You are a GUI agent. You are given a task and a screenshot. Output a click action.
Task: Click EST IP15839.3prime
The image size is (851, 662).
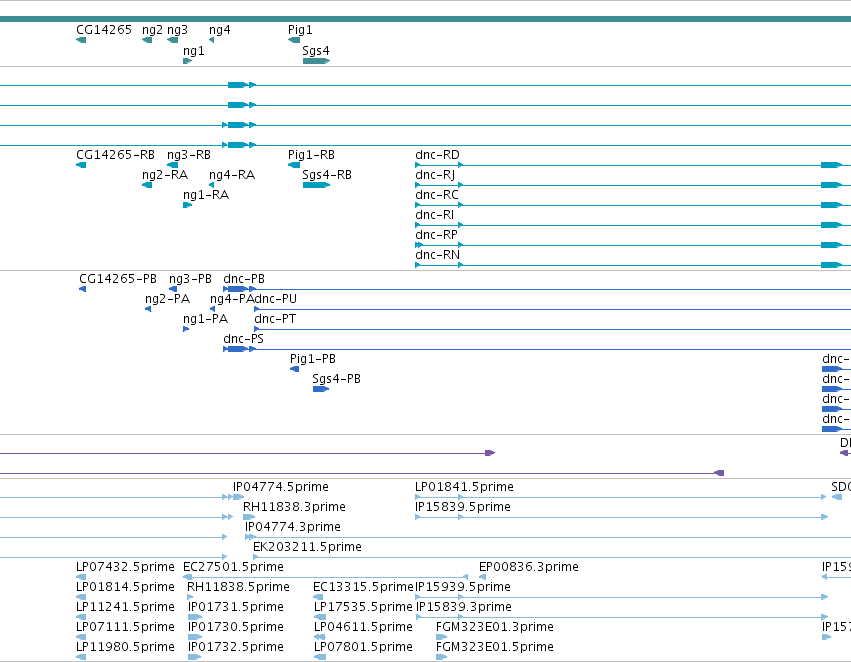[464, 607]
